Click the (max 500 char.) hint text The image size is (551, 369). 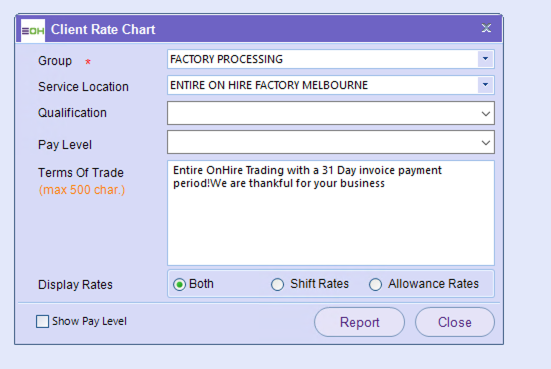tap(82, 190)
